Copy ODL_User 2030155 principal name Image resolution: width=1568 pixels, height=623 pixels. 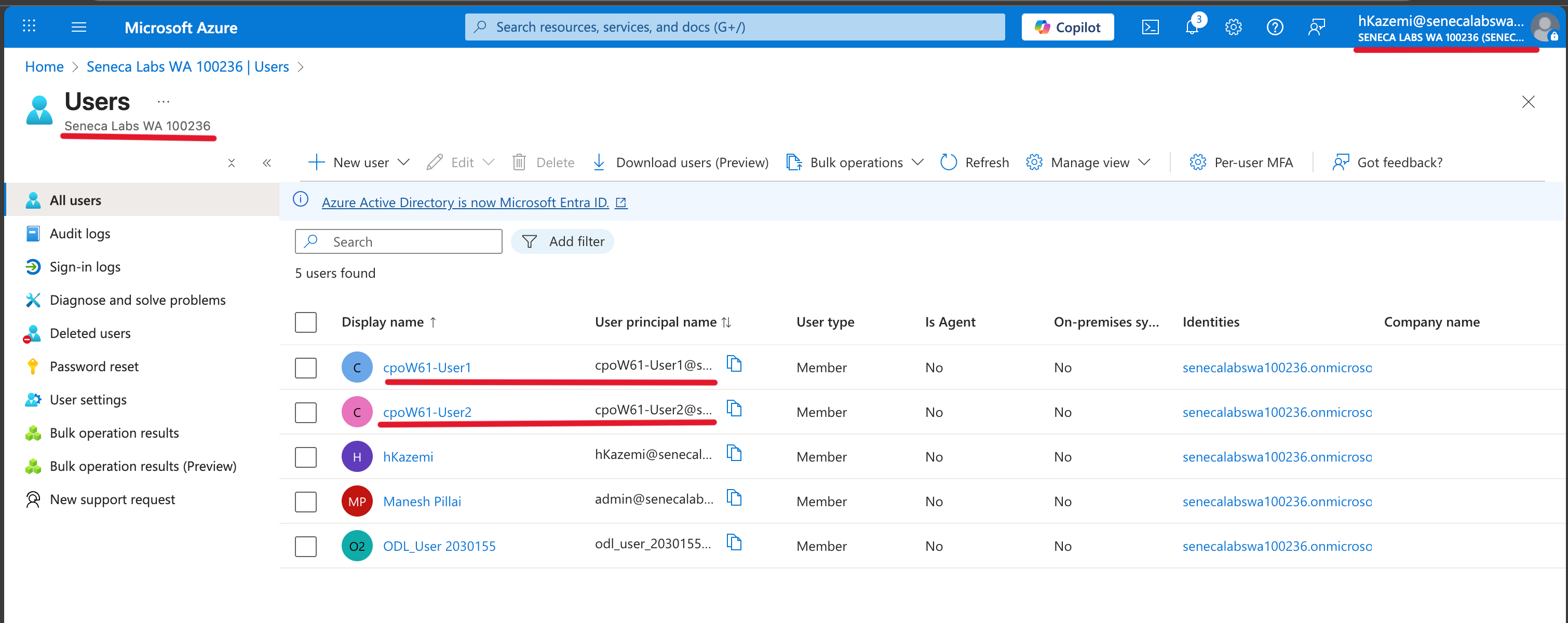(x=735, y=542)
